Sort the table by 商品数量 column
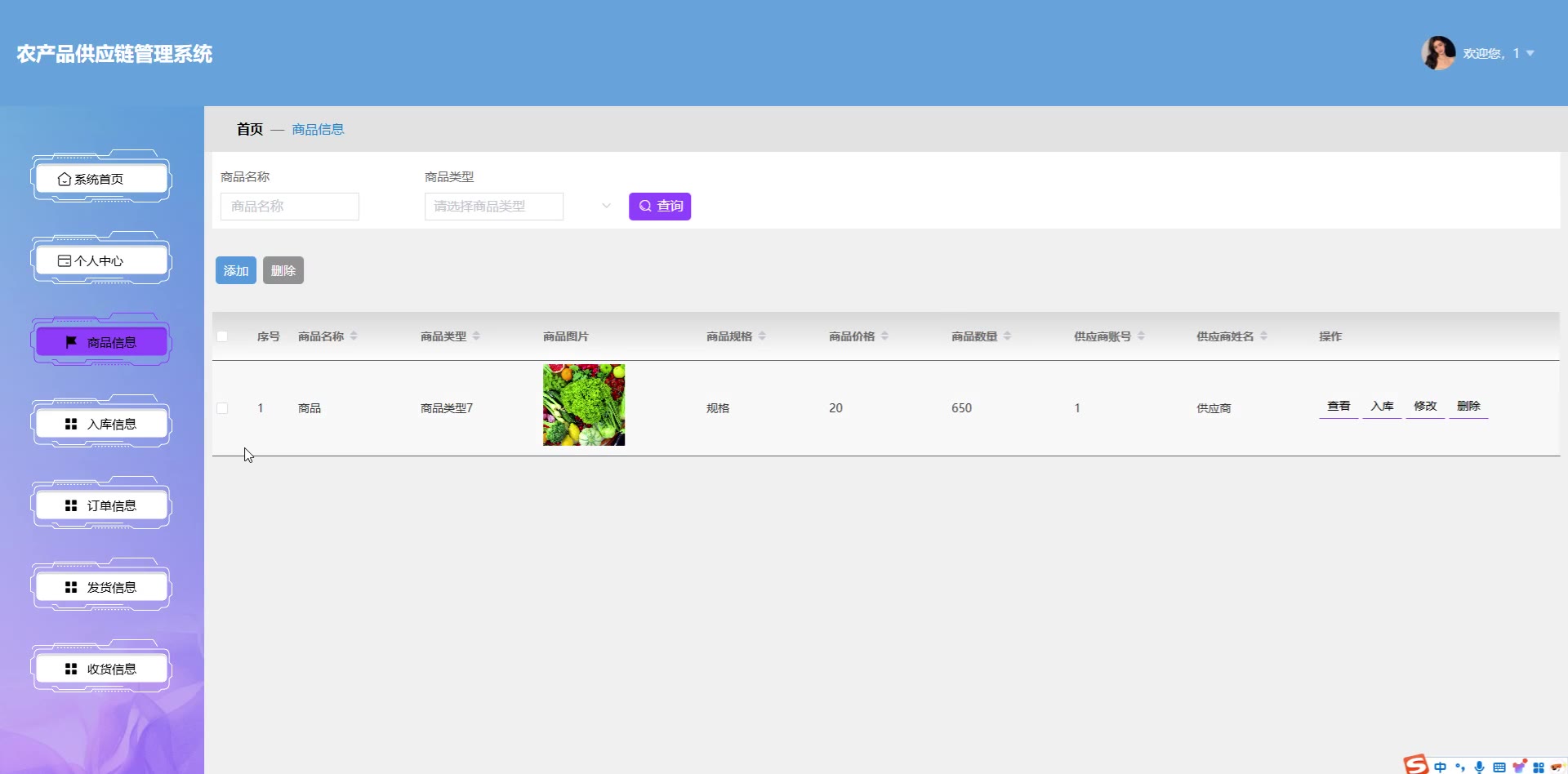Viewport: 1568px width, 774px height. [x=1007, y=336]
